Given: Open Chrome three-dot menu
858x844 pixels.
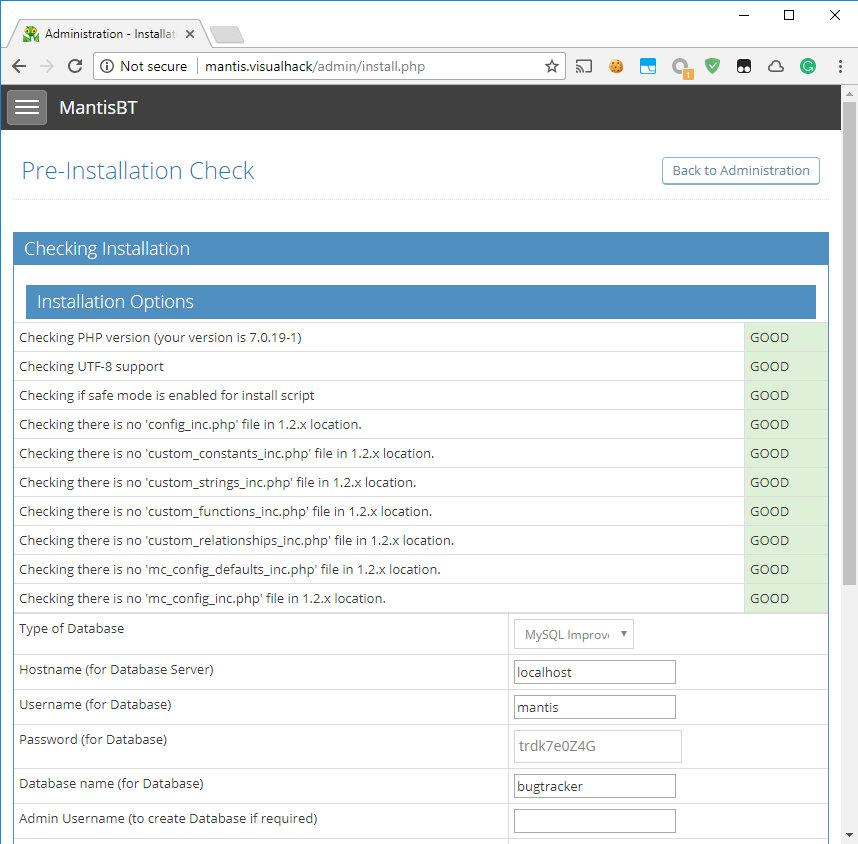Looking at the screenshot, I should (840, 66).
